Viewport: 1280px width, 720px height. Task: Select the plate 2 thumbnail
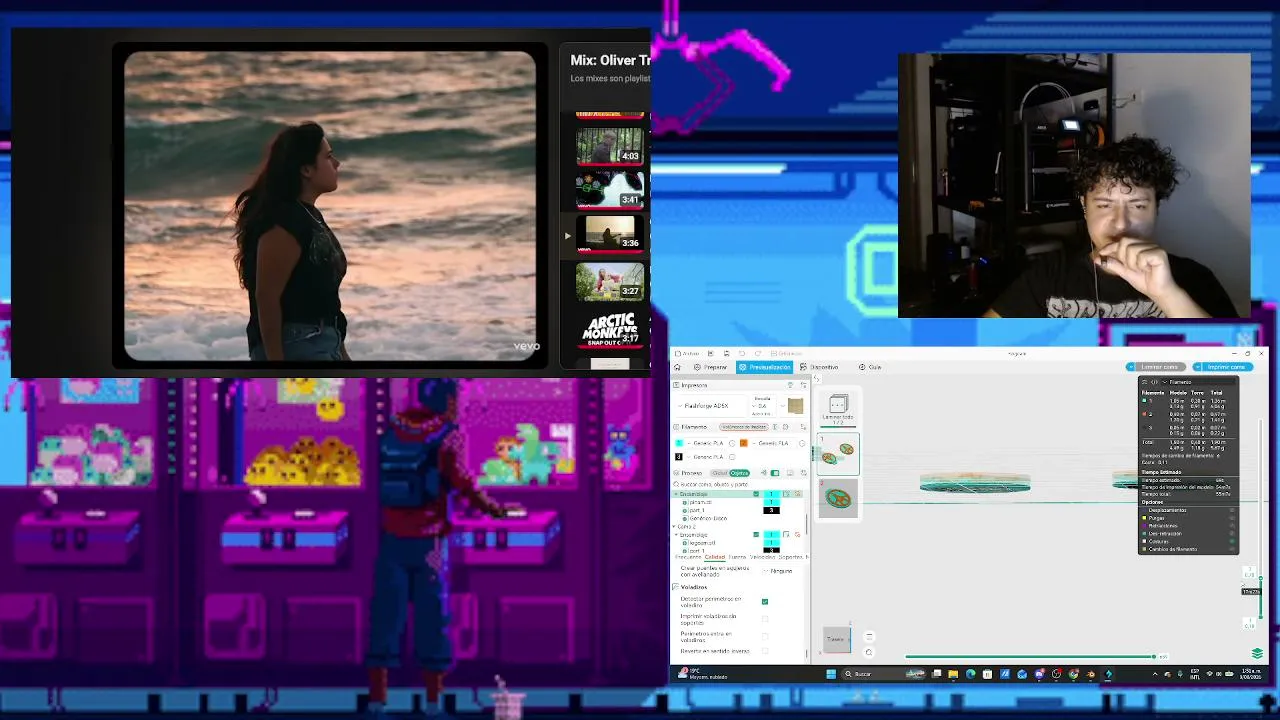click(838, 498)
